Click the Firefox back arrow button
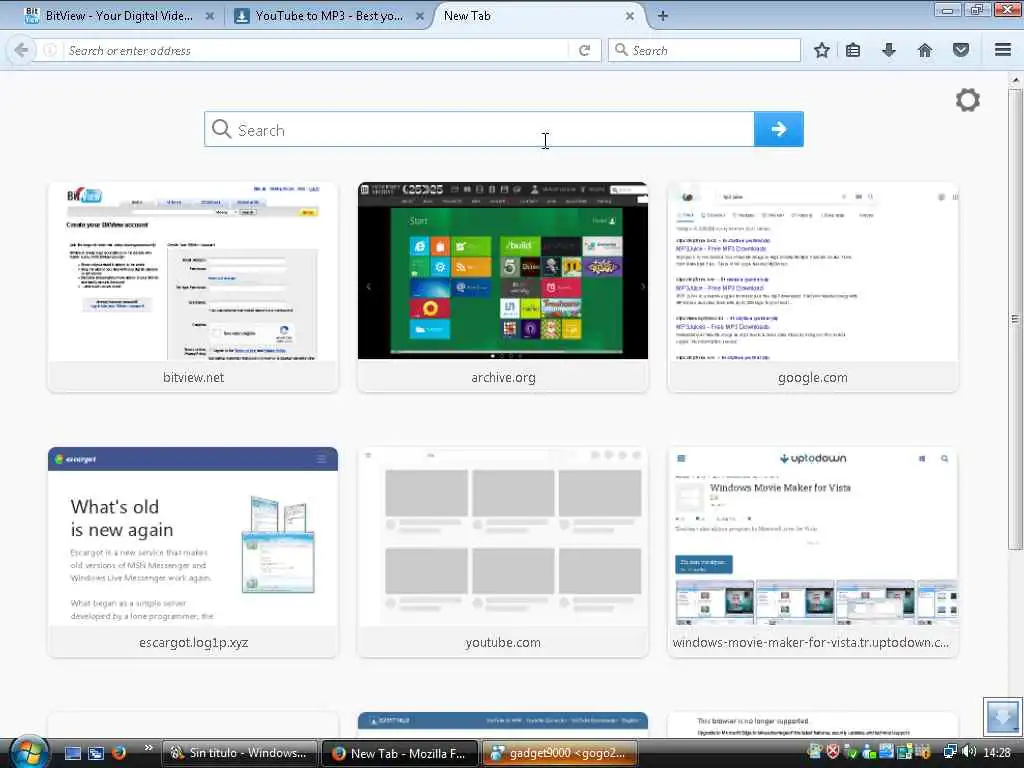This screenshot has height=768, width=1024. coord(21,50)
